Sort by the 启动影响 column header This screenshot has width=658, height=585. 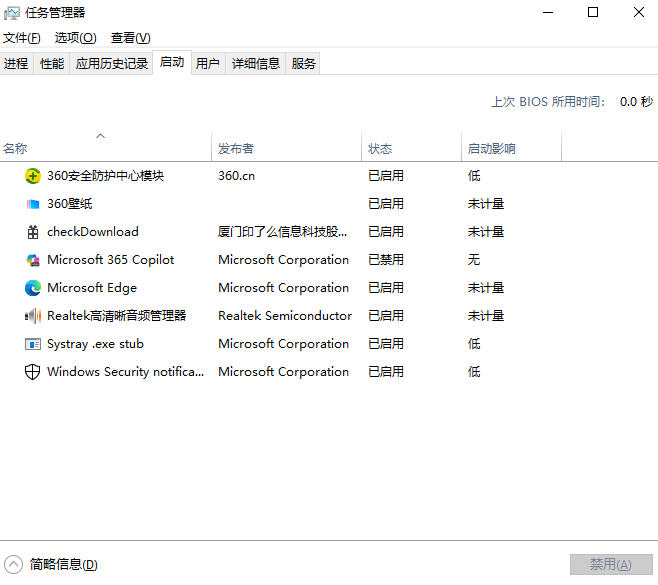click(x=511, y=146)
